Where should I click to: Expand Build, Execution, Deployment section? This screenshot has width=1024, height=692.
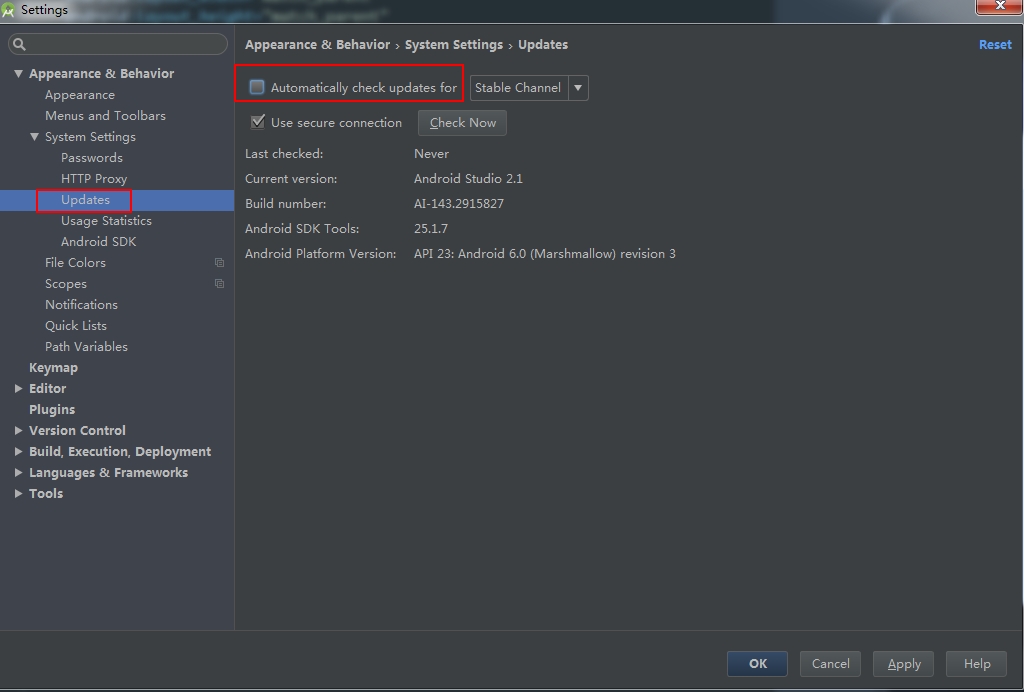(x=18, y=451)
